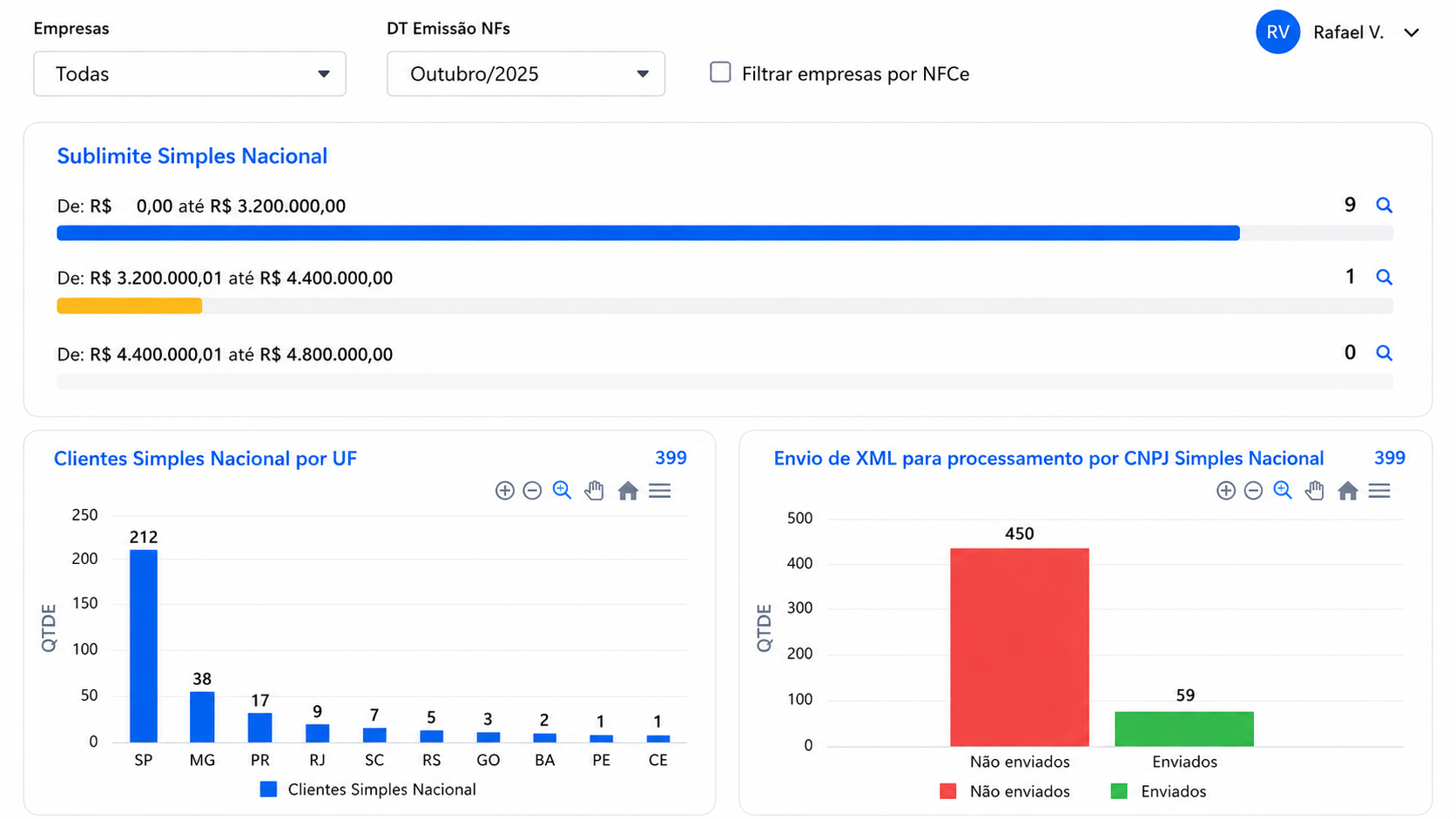
Task: Toggle the Não enviados legend series
Action: (x=1005, y=791)
